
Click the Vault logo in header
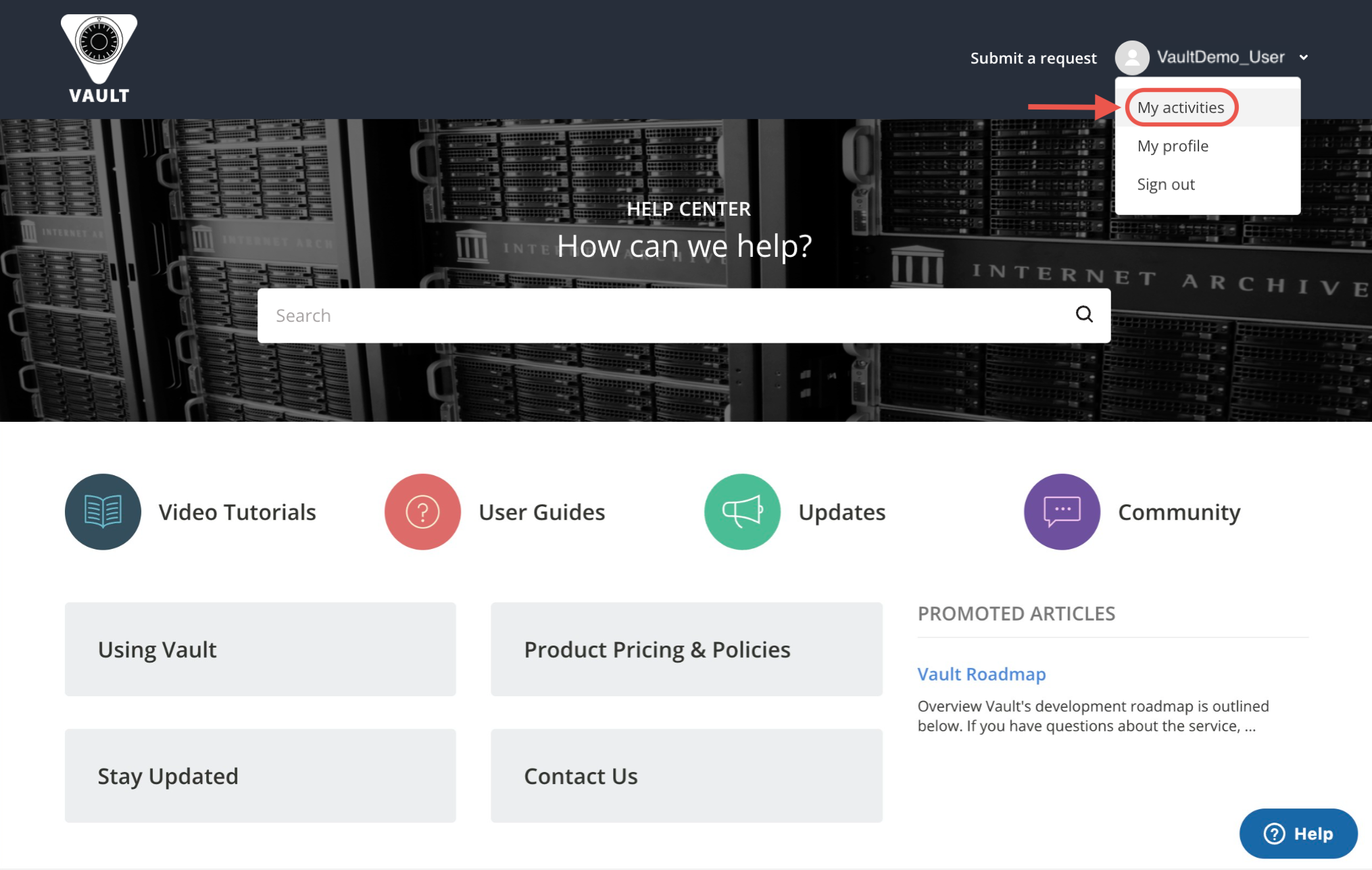[99, 59]
